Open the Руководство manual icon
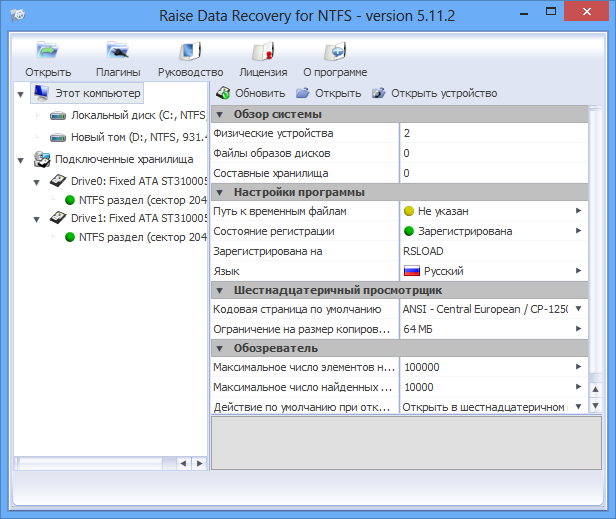This screenshot has height=519, width=616. [190, 51]
